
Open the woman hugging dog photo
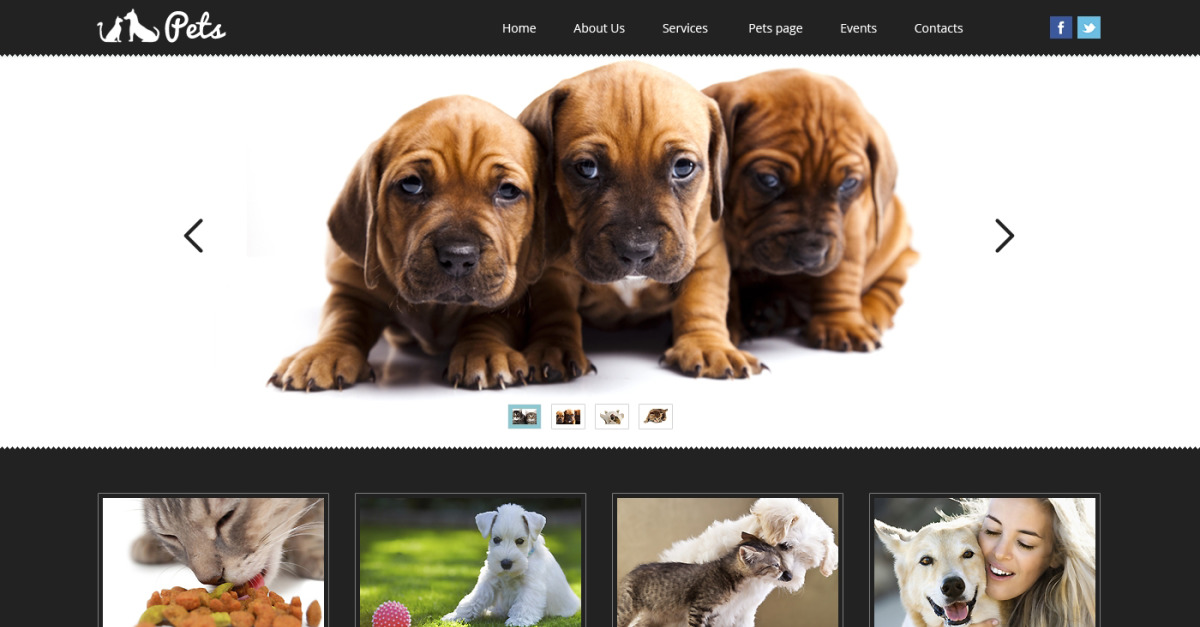click(x=984, y=562)
